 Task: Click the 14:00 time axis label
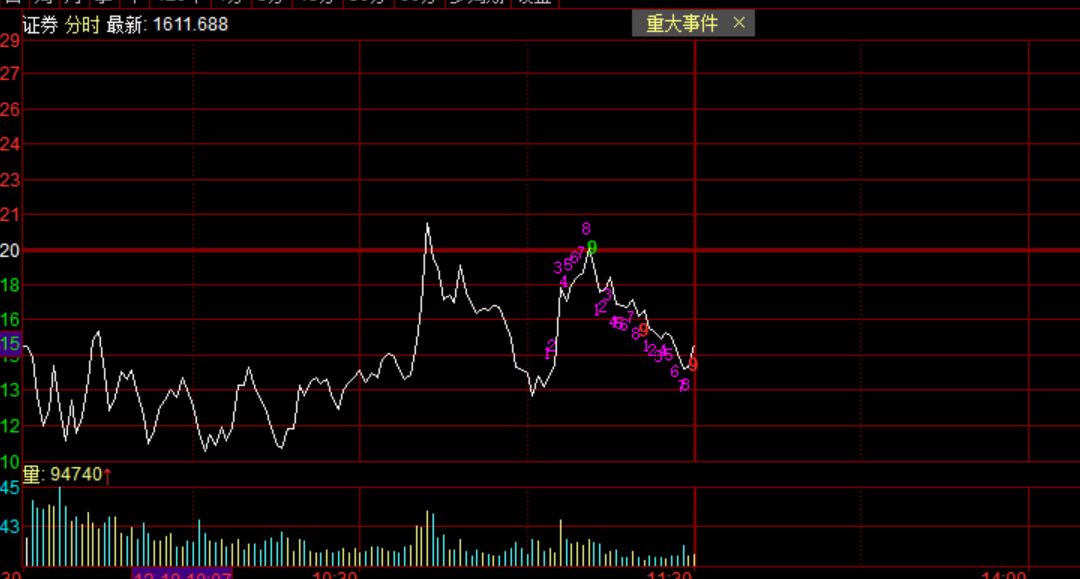tap(1004, 575)
